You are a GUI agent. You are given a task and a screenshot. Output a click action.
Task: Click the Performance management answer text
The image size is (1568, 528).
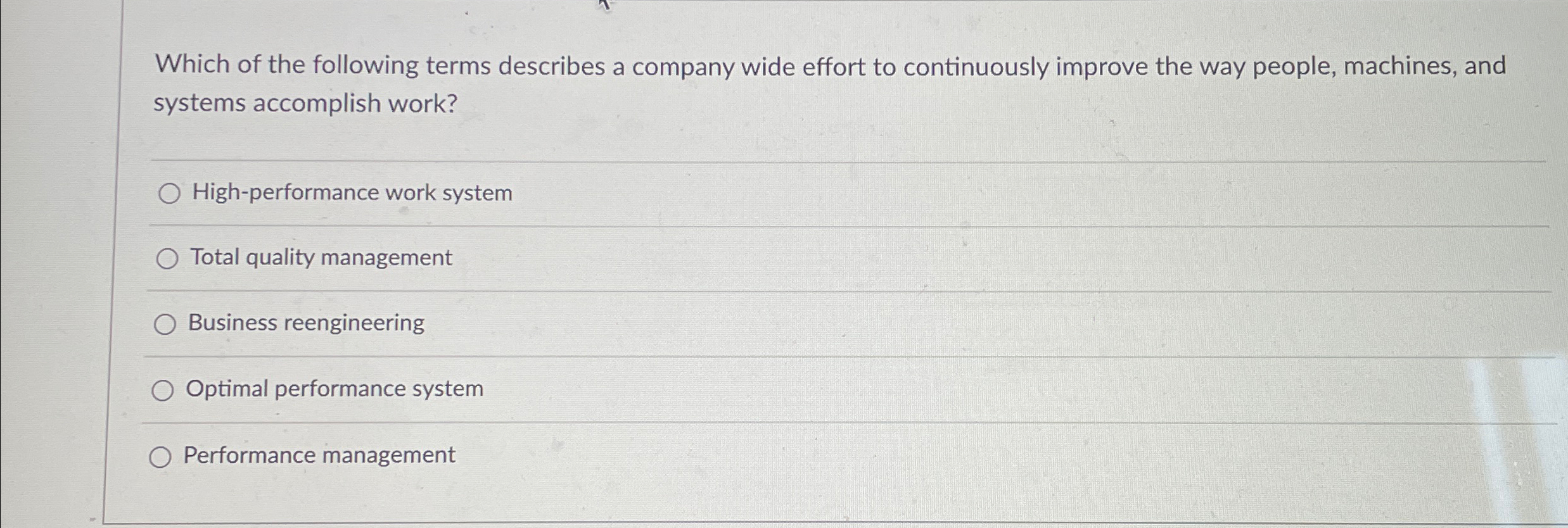[x=319, y=456]
